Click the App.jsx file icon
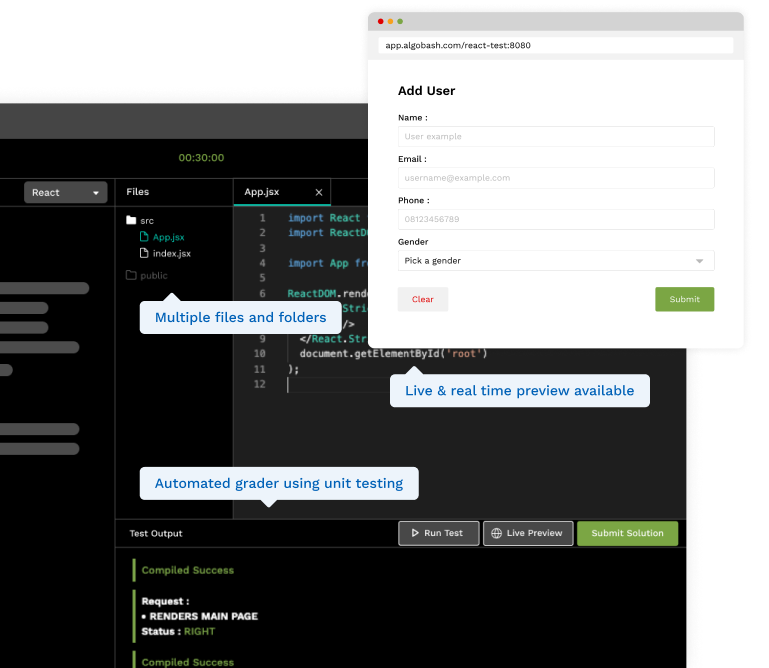This screenshot has height=668, width=769. coord(144,238)
